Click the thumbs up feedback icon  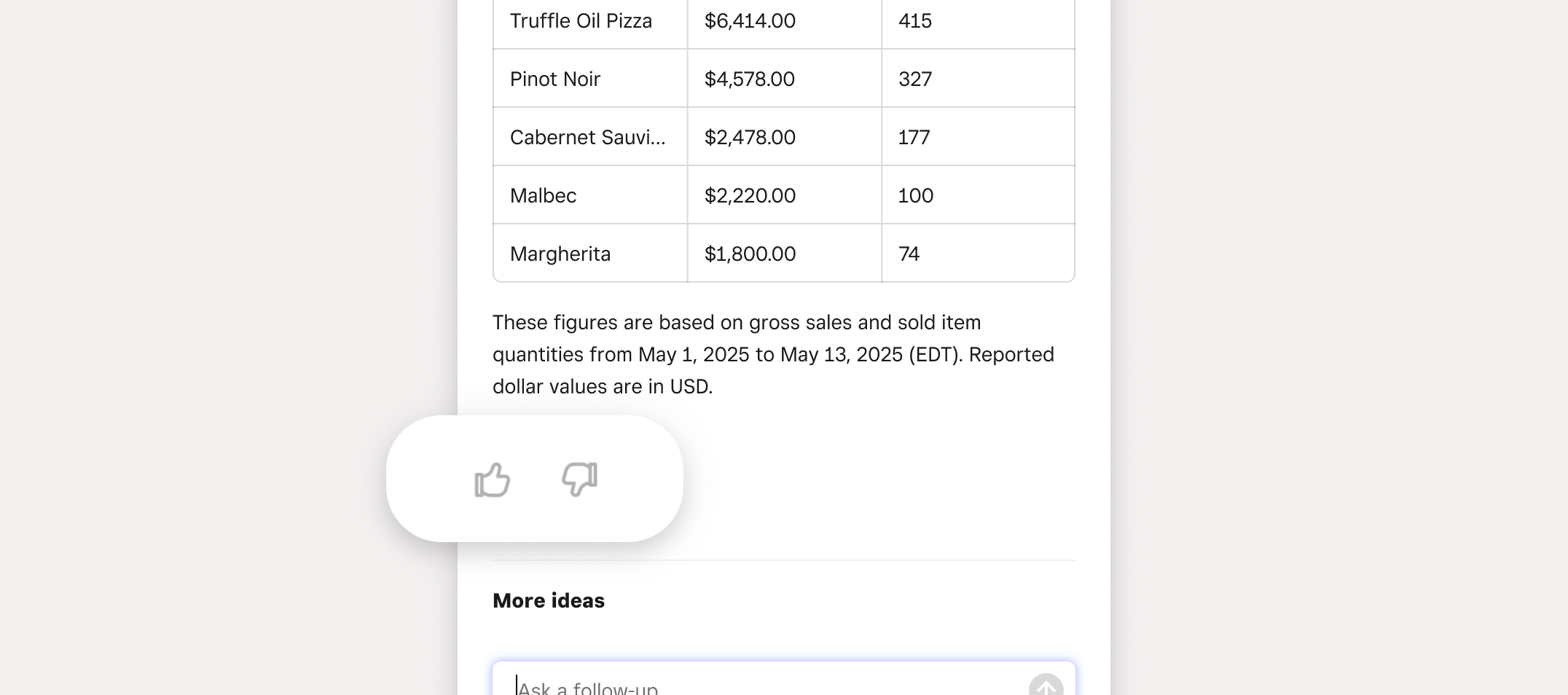(493, 480)
